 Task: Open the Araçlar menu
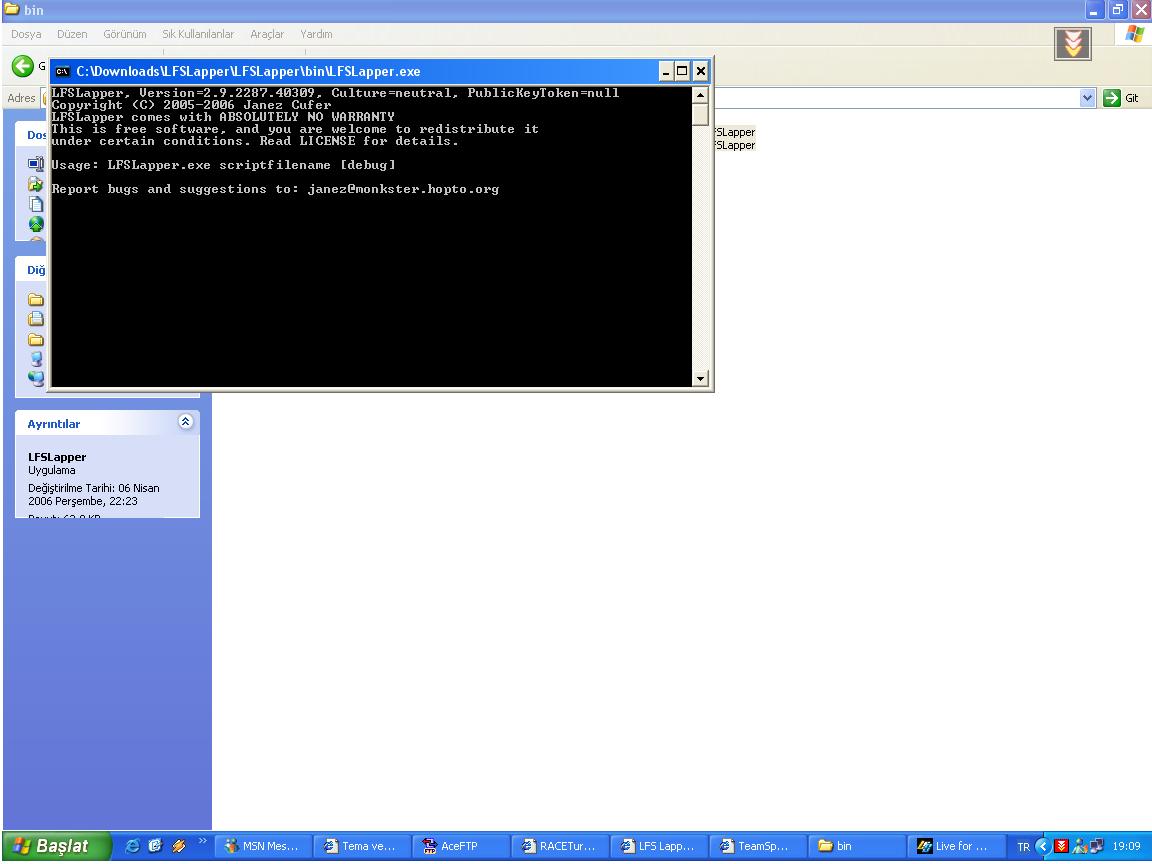(x=267, y=34)
